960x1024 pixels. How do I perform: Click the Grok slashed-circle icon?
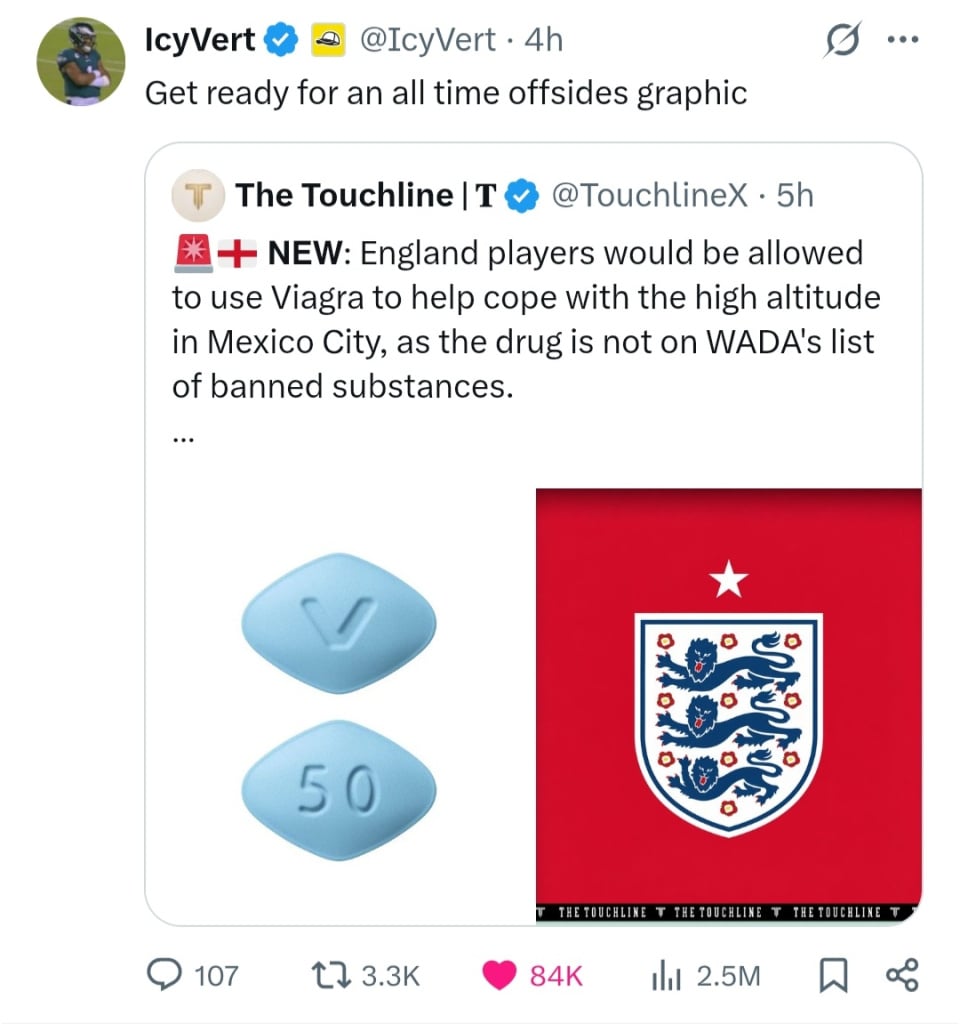(842, 40)
